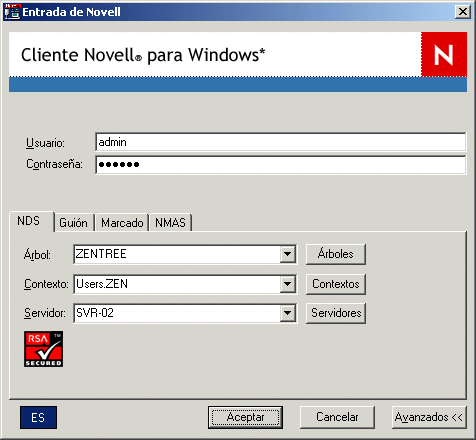Click the title bar login icon

[13, 12]
